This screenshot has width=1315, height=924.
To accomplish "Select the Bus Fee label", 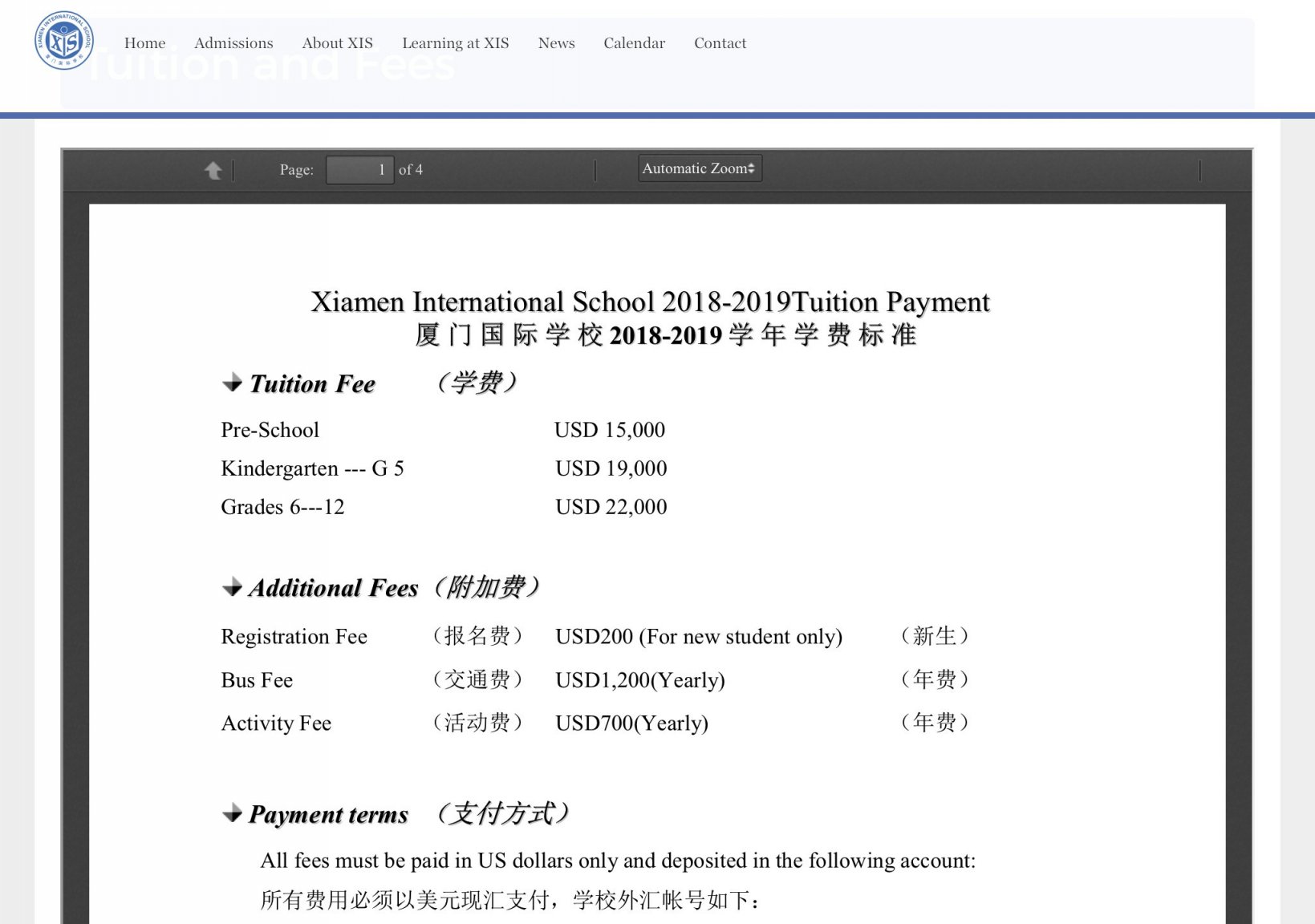I will coord(257,680).
